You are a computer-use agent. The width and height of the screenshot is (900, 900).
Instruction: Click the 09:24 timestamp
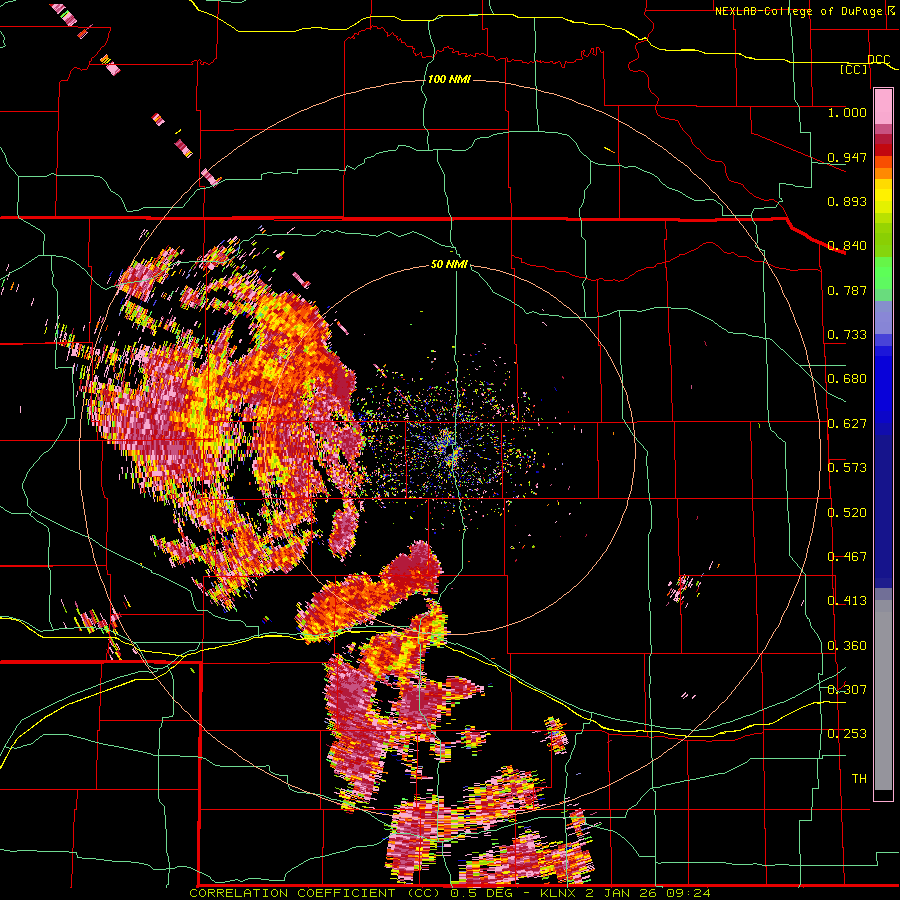click(x=688, y=893)
